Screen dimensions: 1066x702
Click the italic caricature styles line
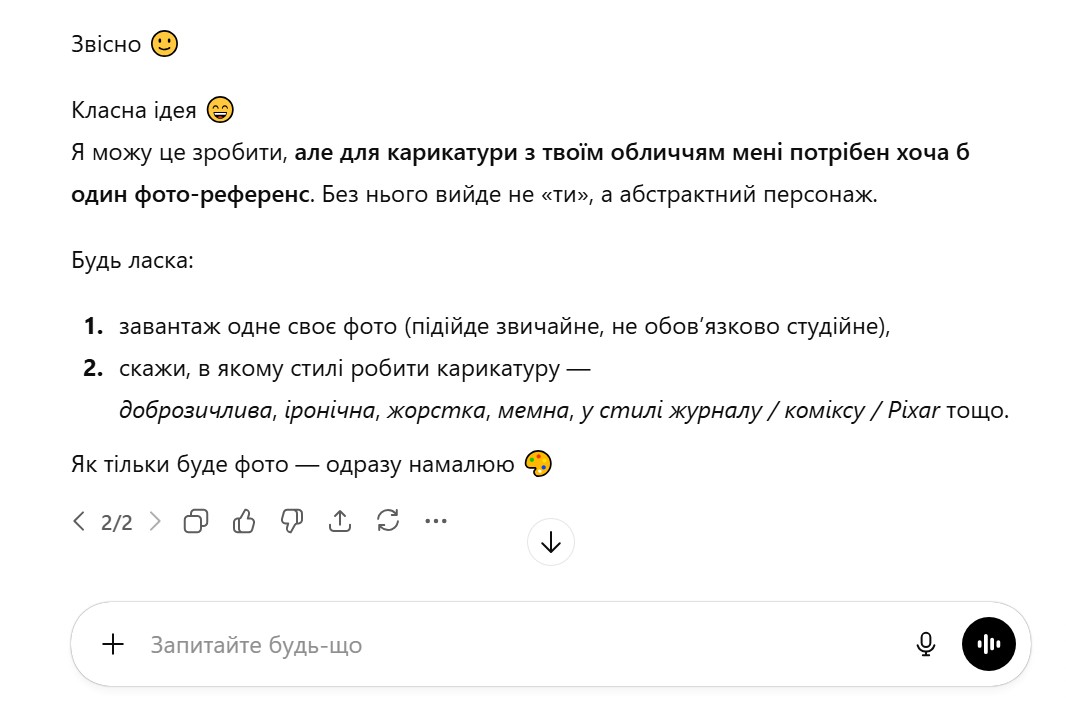[x=530, y=410]
